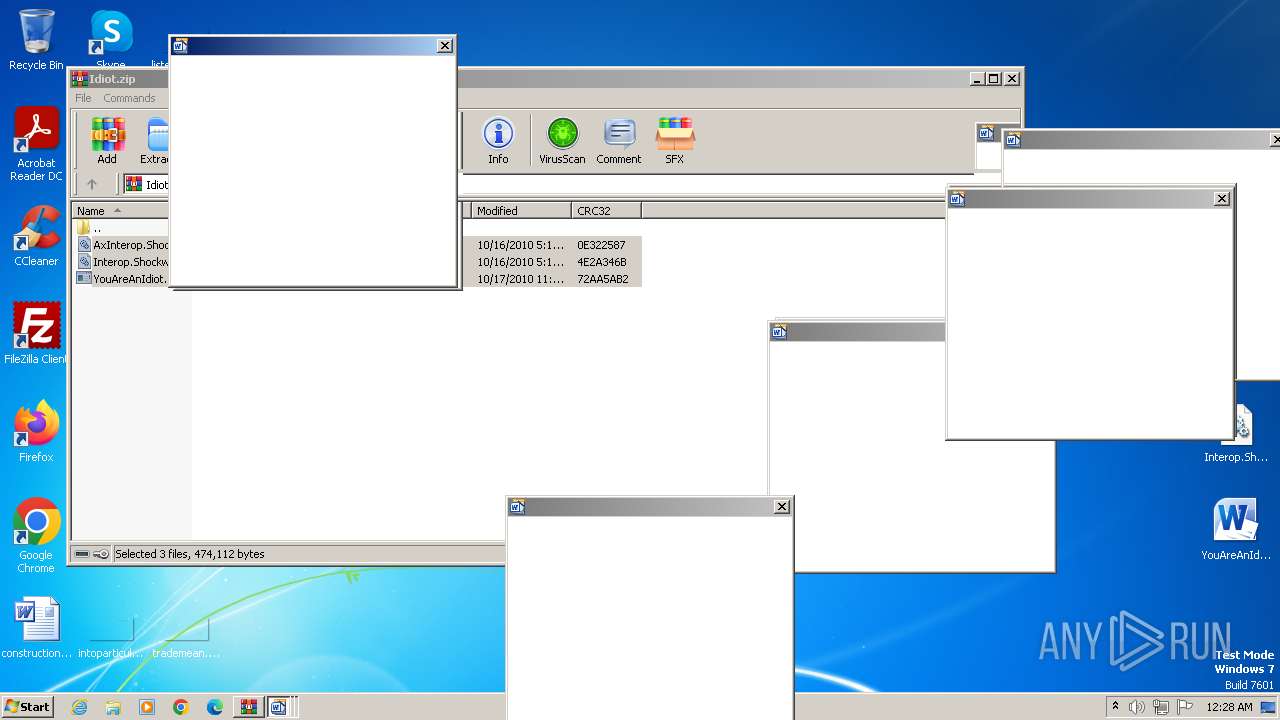Sort by the Name column header
The image size is (1280, 720).
coord(120,211)
